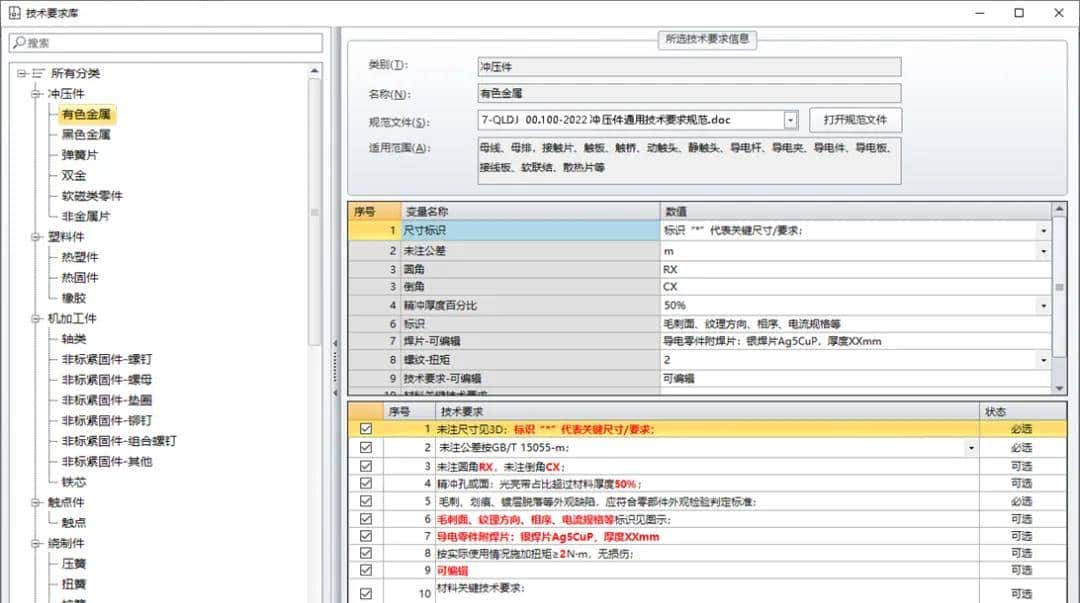Collapse the 冲压件 tree branch
This screenshot has height=603, width=1080.
coord(33,93)
